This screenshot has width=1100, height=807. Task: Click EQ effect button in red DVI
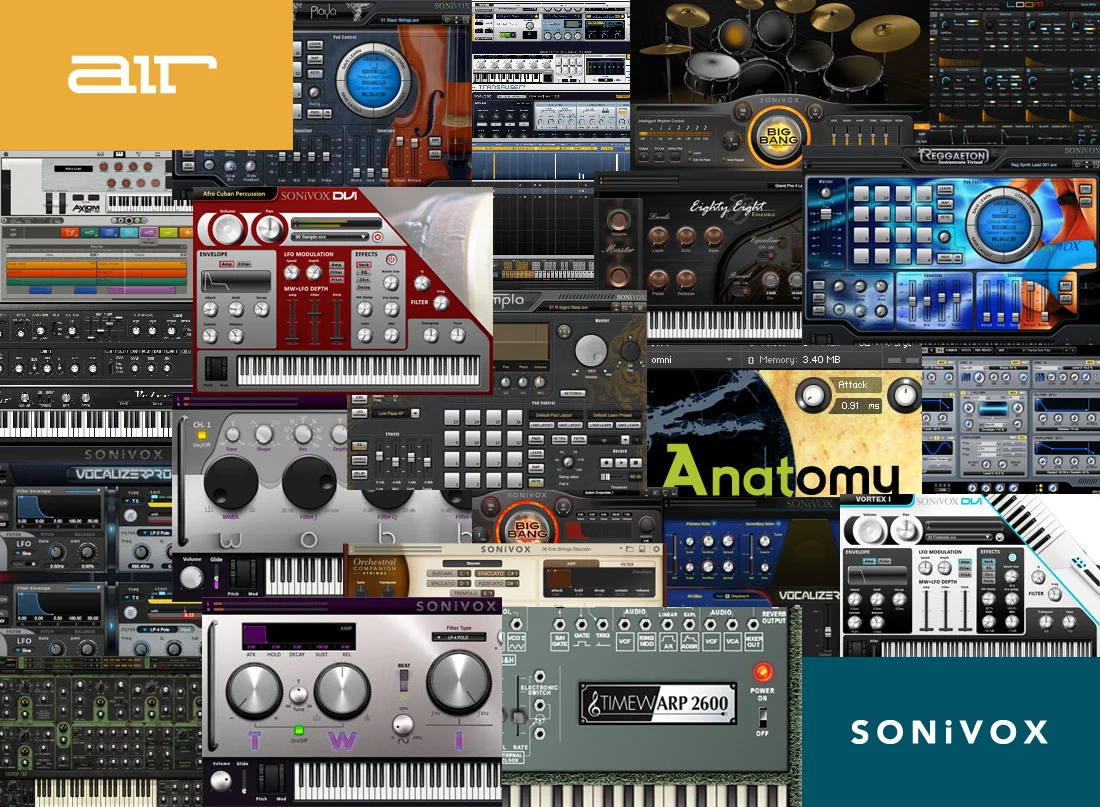pos(364,272)
